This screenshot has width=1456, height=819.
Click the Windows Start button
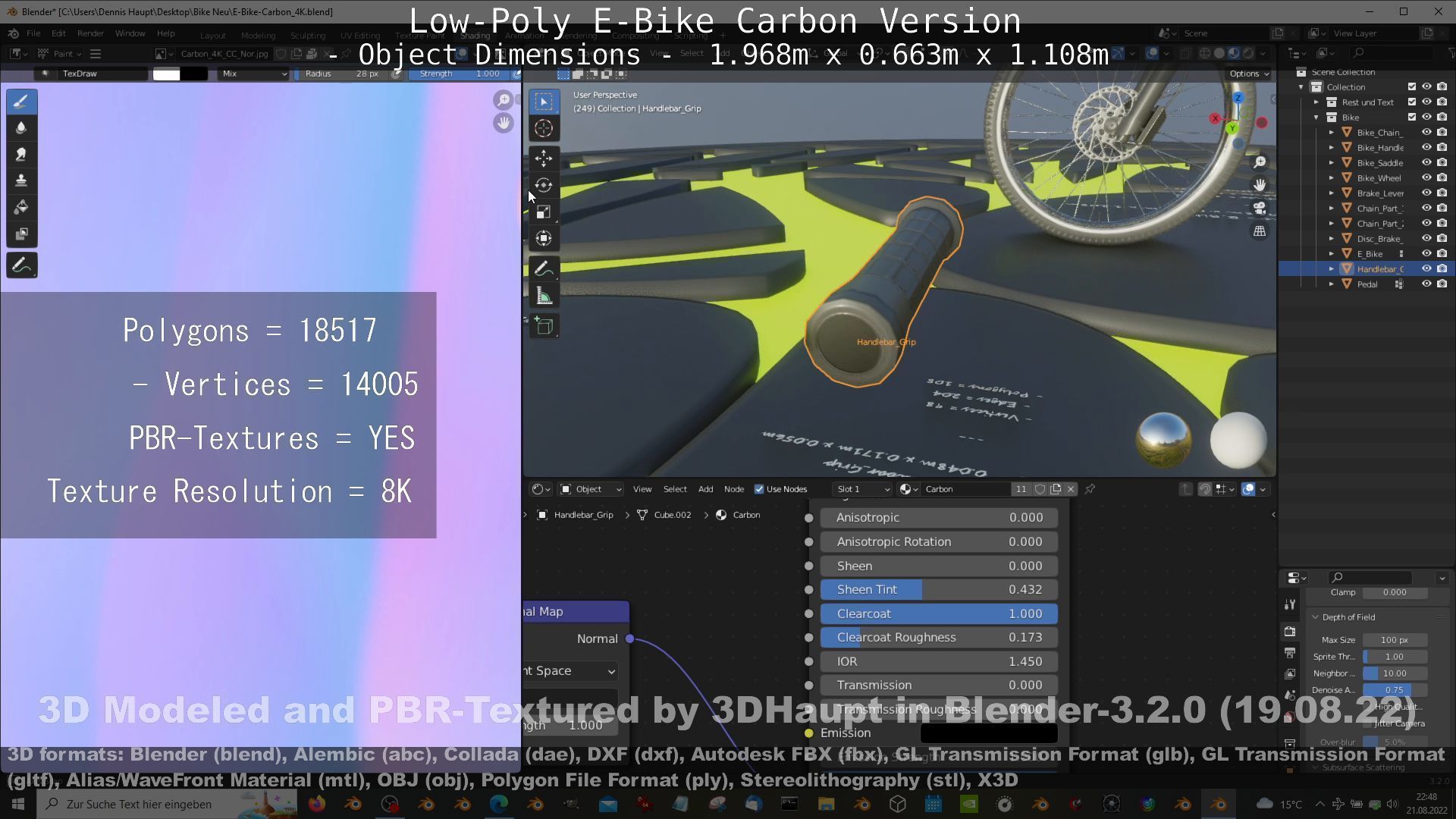pos(18,804)
